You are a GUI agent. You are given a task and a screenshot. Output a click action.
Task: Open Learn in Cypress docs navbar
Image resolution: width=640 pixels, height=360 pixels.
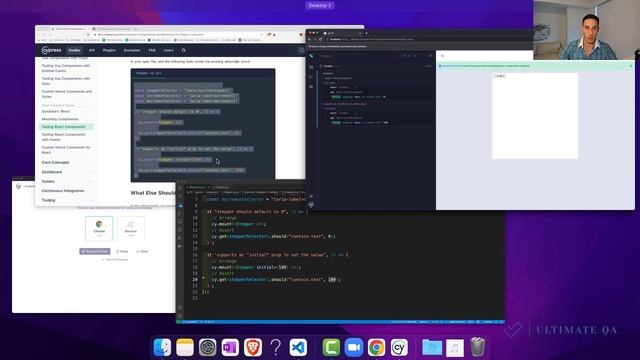coord(169,50)
